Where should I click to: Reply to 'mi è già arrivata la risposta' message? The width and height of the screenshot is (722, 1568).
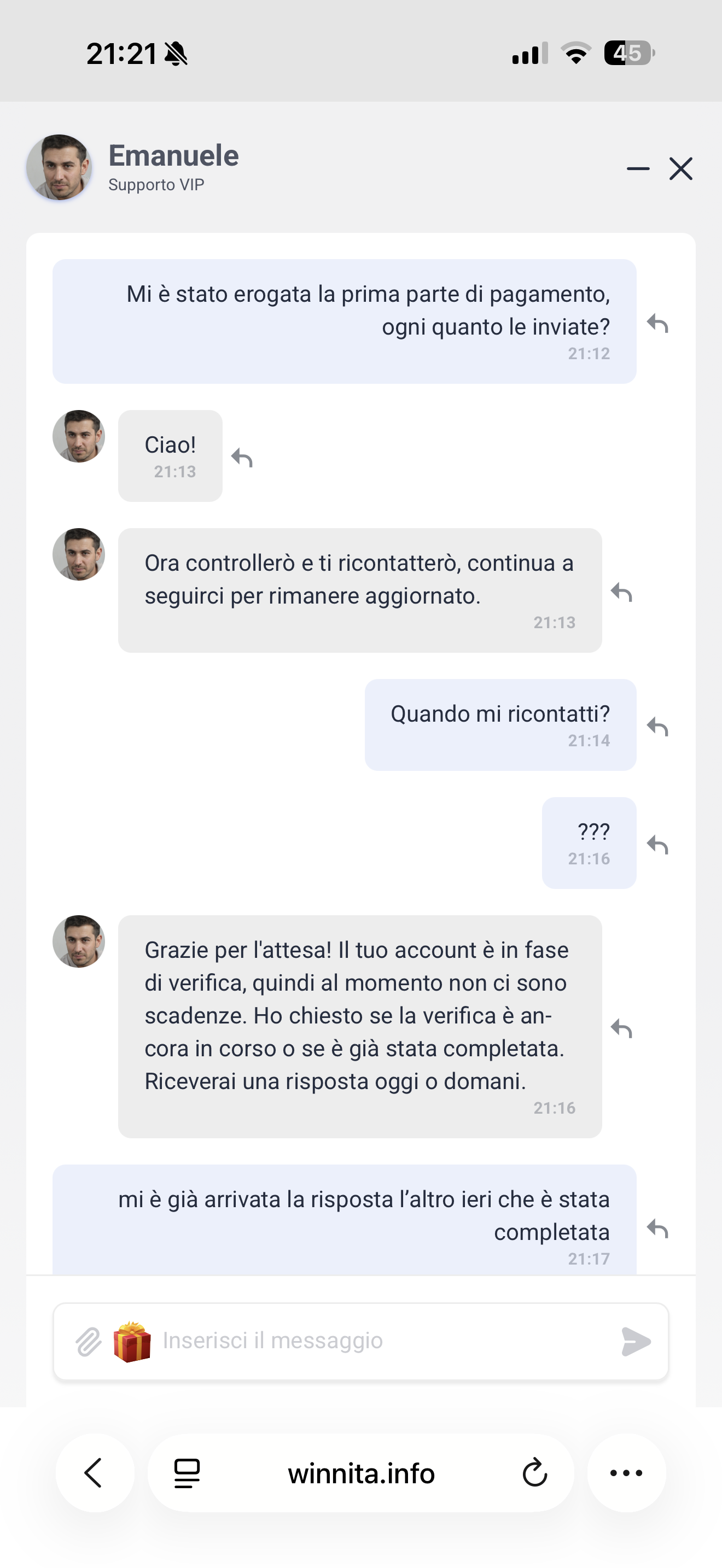(657, 1228)
